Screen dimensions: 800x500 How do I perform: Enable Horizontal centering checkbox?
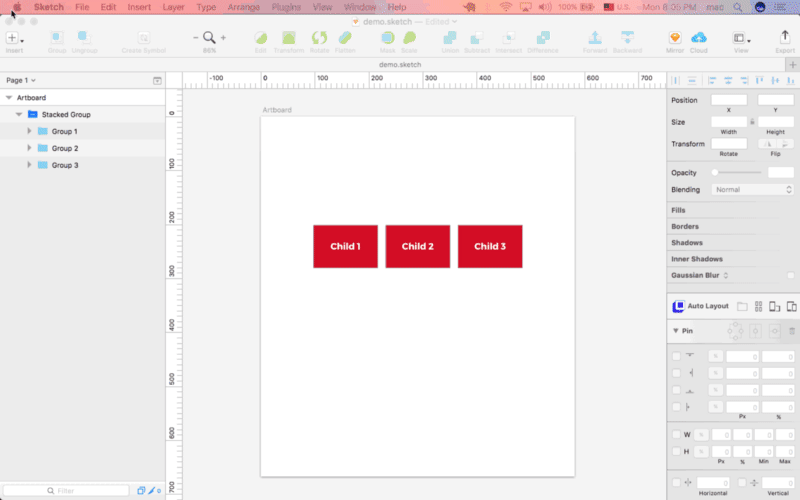tap(676, 482)
